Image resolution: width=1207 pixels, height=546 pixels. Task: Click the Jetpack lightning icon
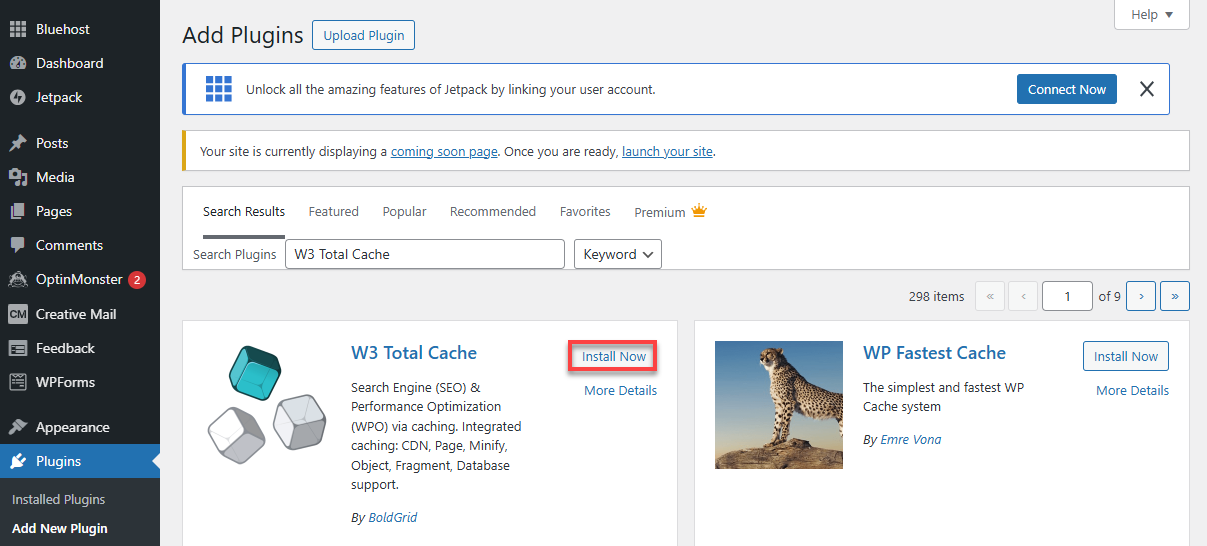tap(18, 97)
